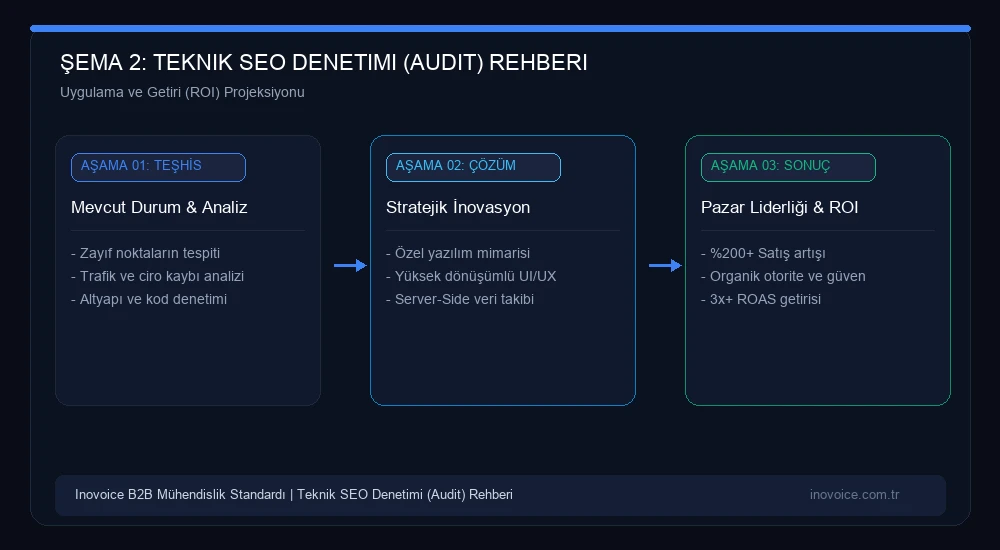Select the 'AŞAMA 02: ÇÖZÜM' badge

473,167
